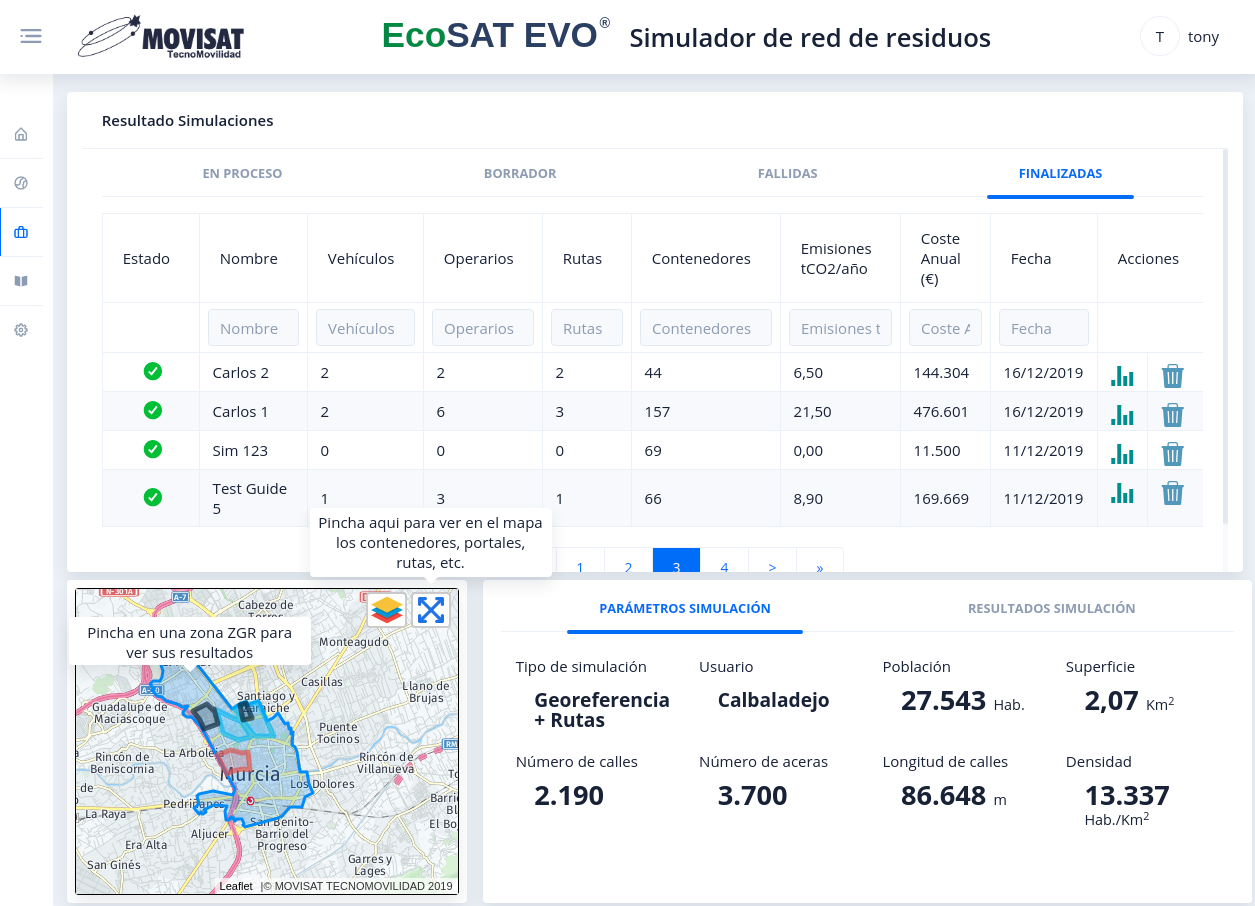This screenshot has height=906, width=1255.
Task: Jump to the last results page
Action: pos(820,566)
